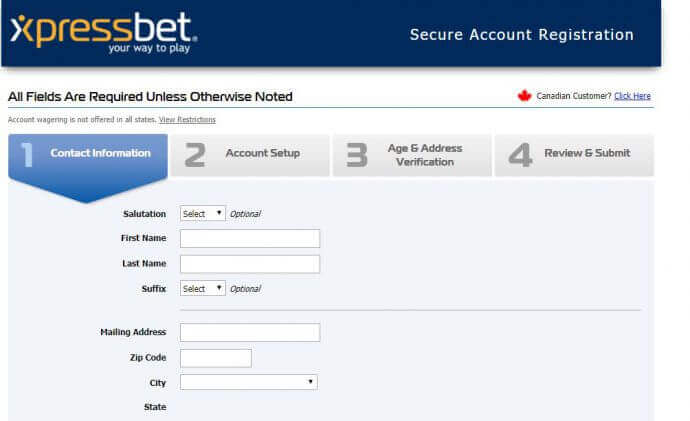
Task: Open the View Restrictions link
Action: click(x=187, y=120)
